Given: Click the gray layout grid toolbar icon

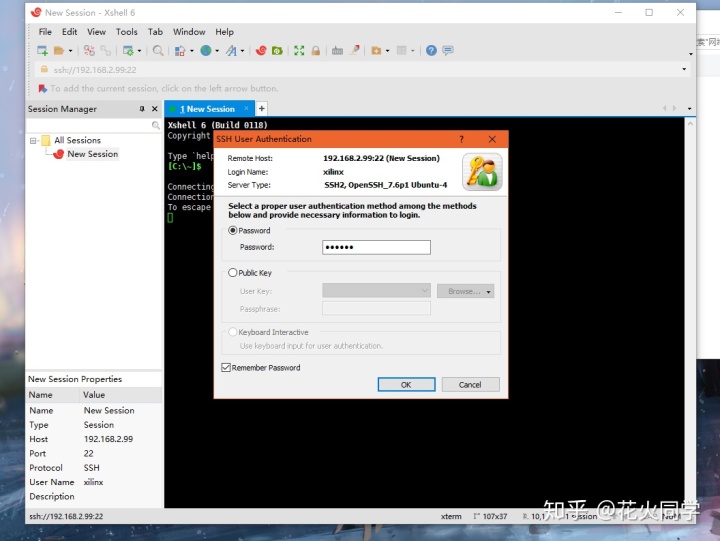Looking at the screenshot, I should click(x=402, y=51).
